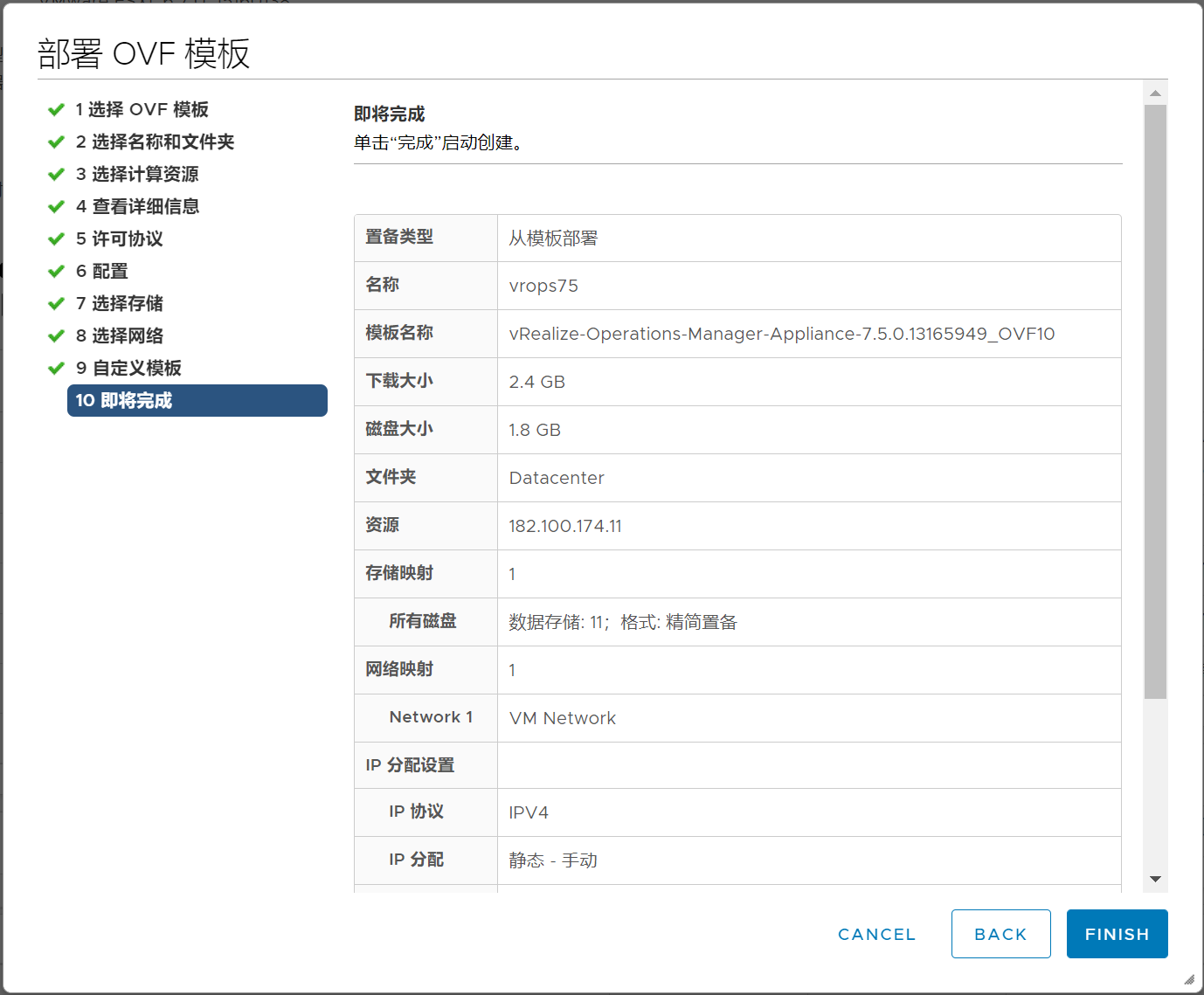Click the 所有磁盘 row label
1204x995 pixels.
click(x=423, y=621)
